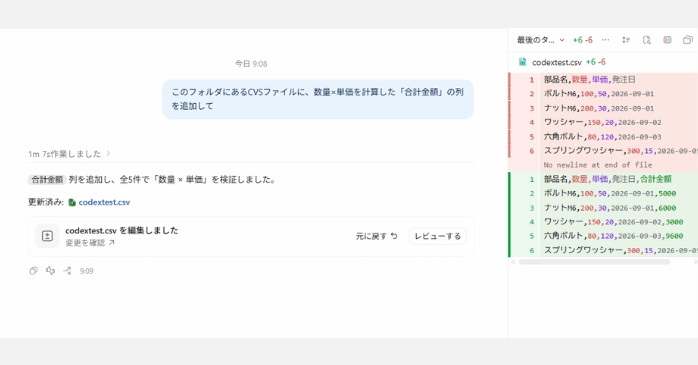Toggle the split diff view icon
The height and width of the screenshot is (365, 698).
point(667,40)
